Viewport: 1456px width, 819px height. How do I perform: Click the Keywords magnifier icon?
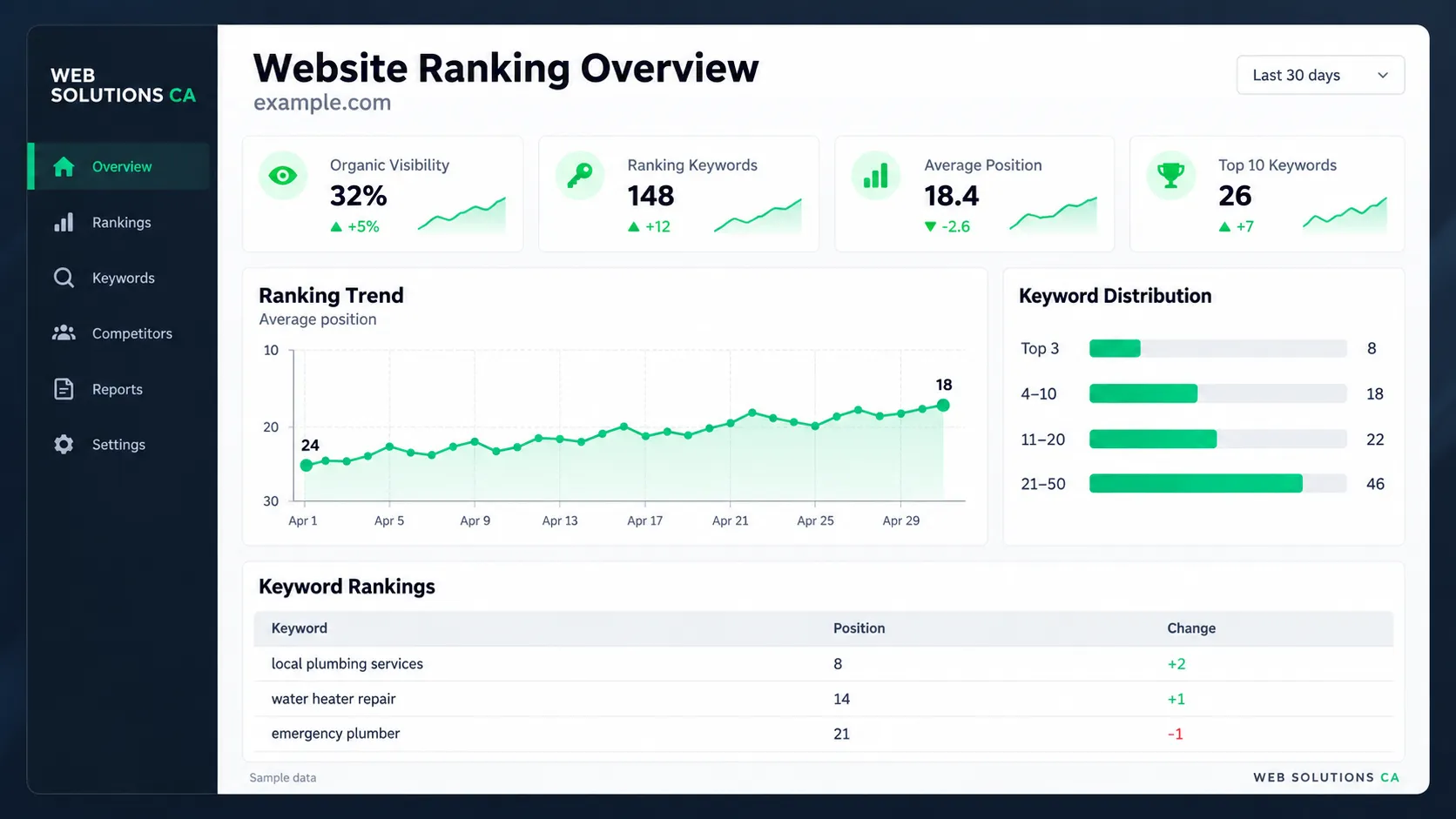(64, 278)
